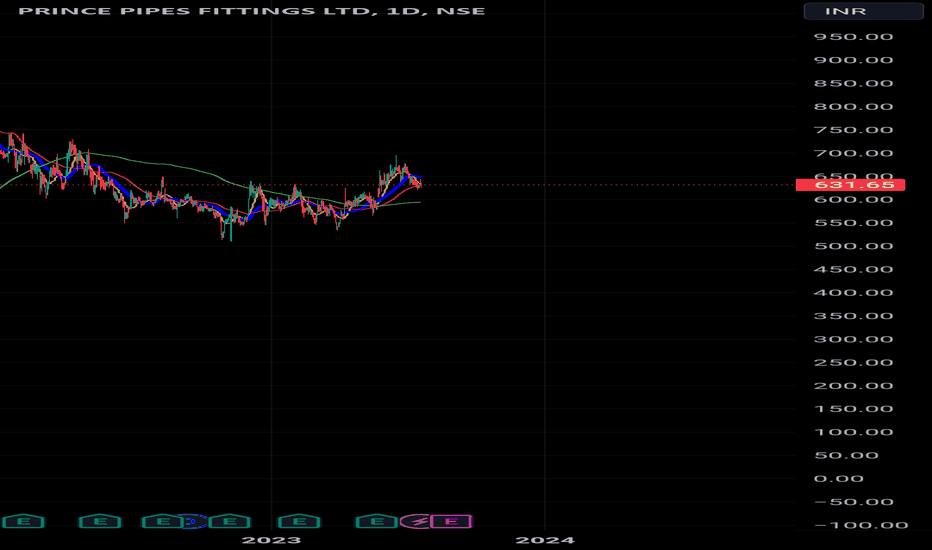Click the −100.00 price axis label
Screen dimensions: 932x550
tap(859, 525)
